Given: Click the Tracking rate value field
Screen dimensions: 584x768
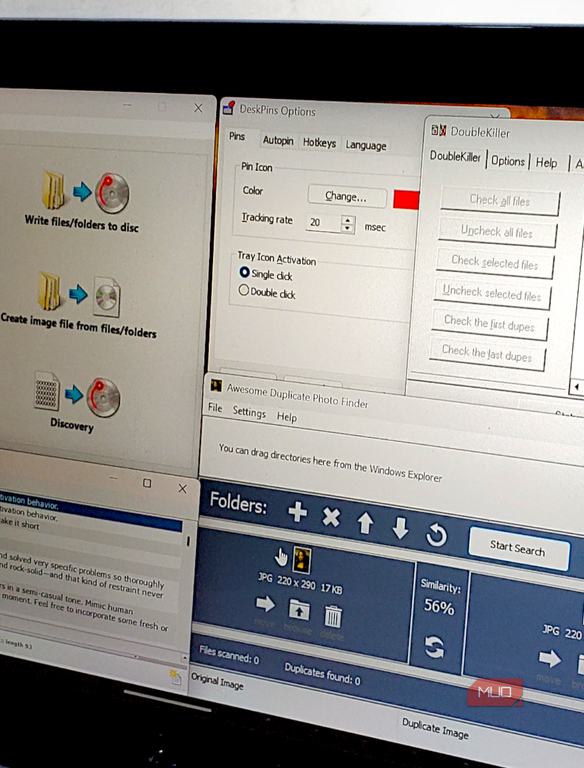Looking at the screenshot, I should 324,223.
